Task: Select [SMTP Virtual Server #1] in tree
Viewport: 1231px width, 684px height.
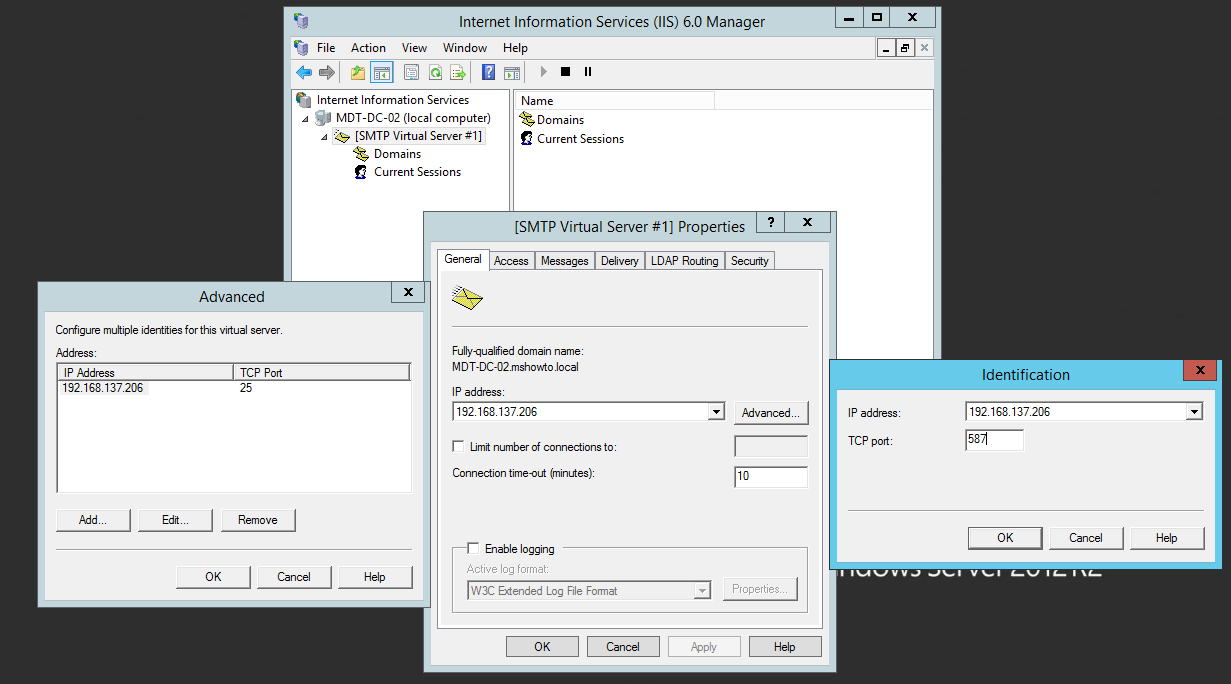Action: pos(418,136)
